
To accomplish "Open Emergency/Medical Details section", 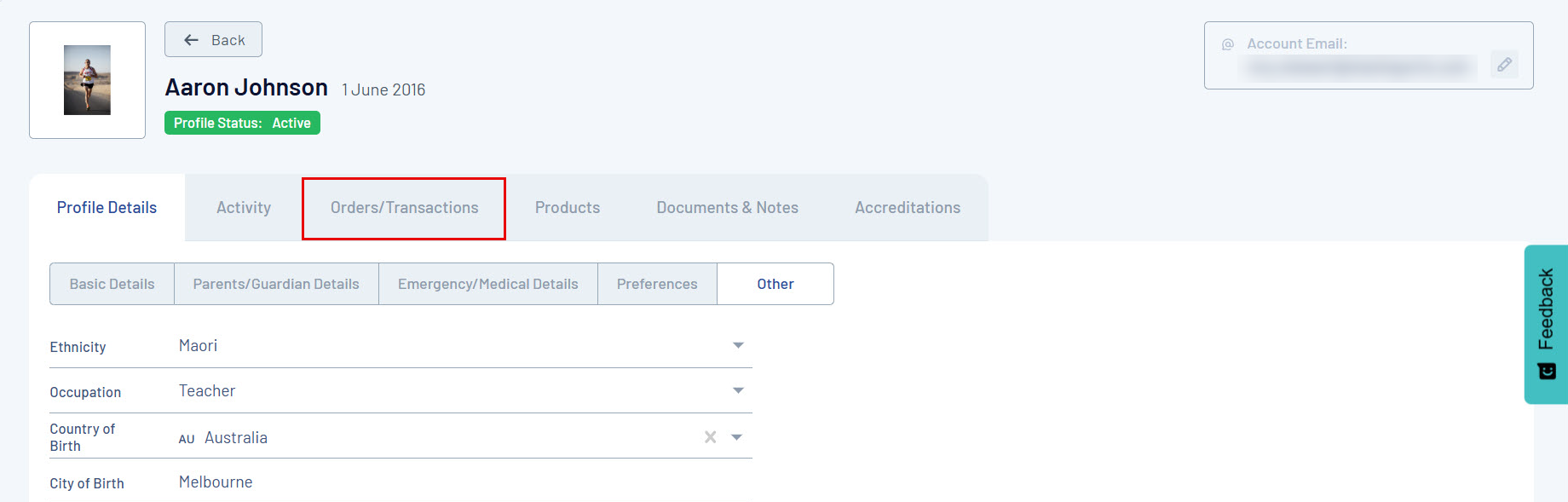I will point(488,284).
